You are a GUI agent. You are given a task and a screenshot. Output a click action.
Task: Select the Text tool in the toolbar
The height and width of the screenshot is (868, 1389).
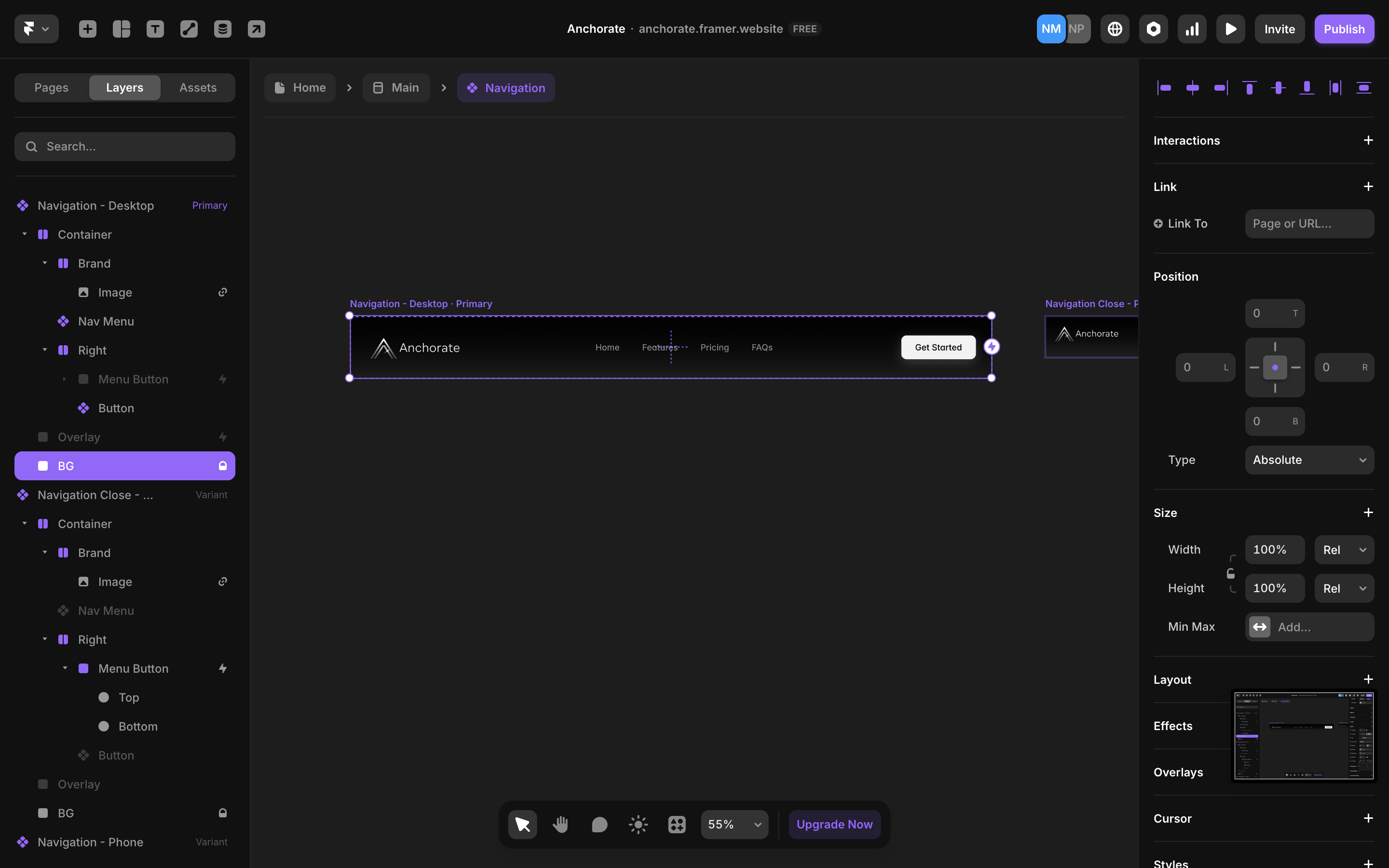(x=155, y=29)
